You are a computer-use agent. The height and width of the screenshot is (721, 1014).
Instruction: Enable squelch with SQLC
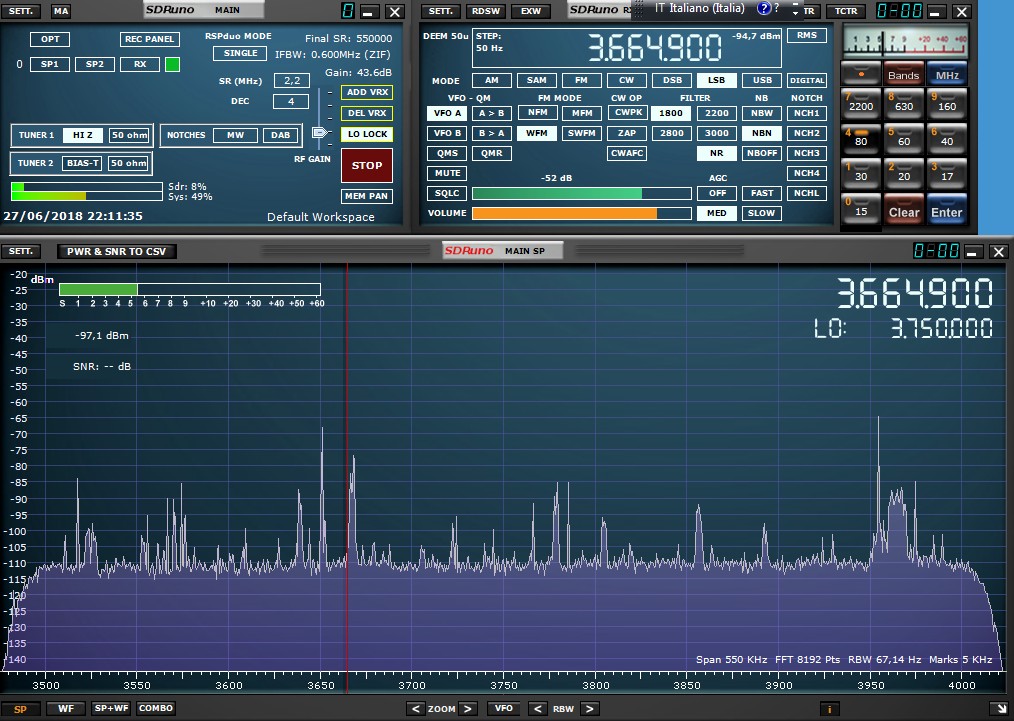tap(447, 193)
